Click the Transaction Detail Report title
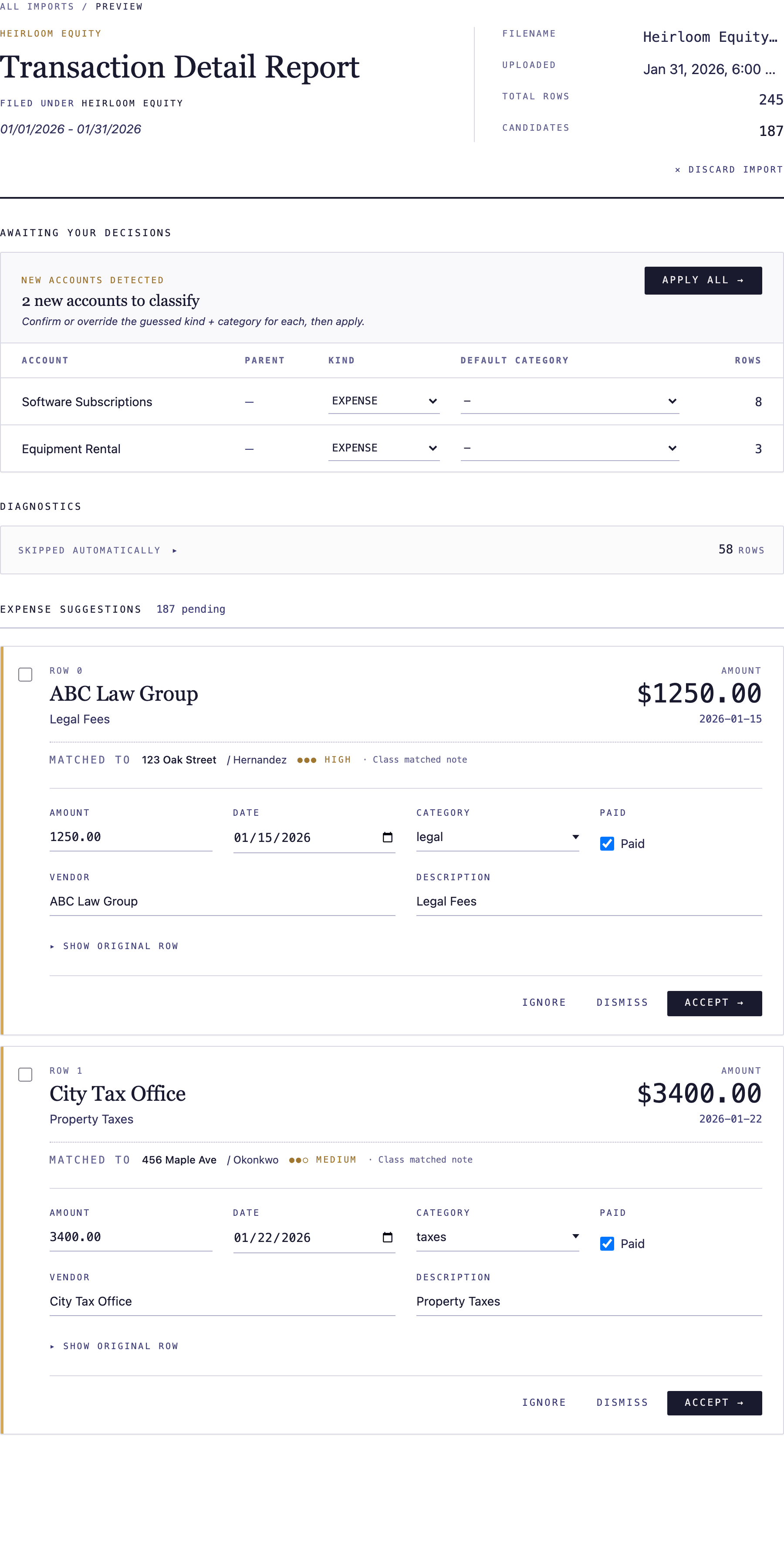 (x=179, y=67)
